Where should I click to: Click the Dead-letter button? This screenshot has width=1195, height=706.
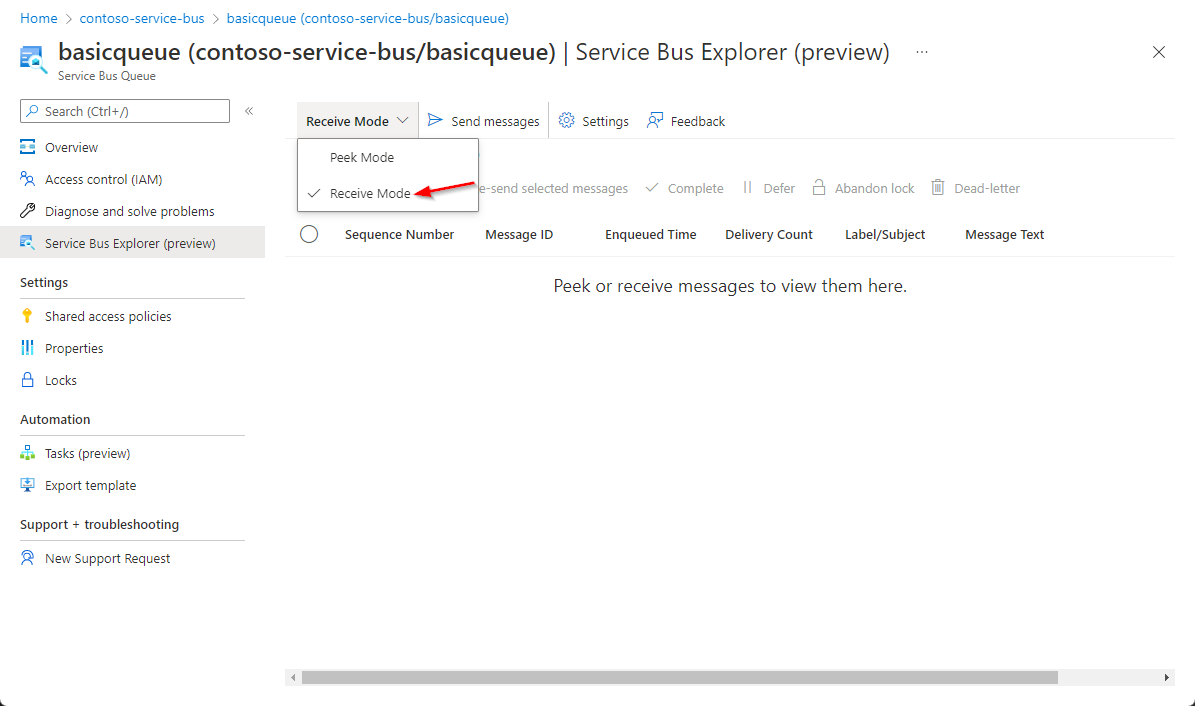tap(976, 188)
